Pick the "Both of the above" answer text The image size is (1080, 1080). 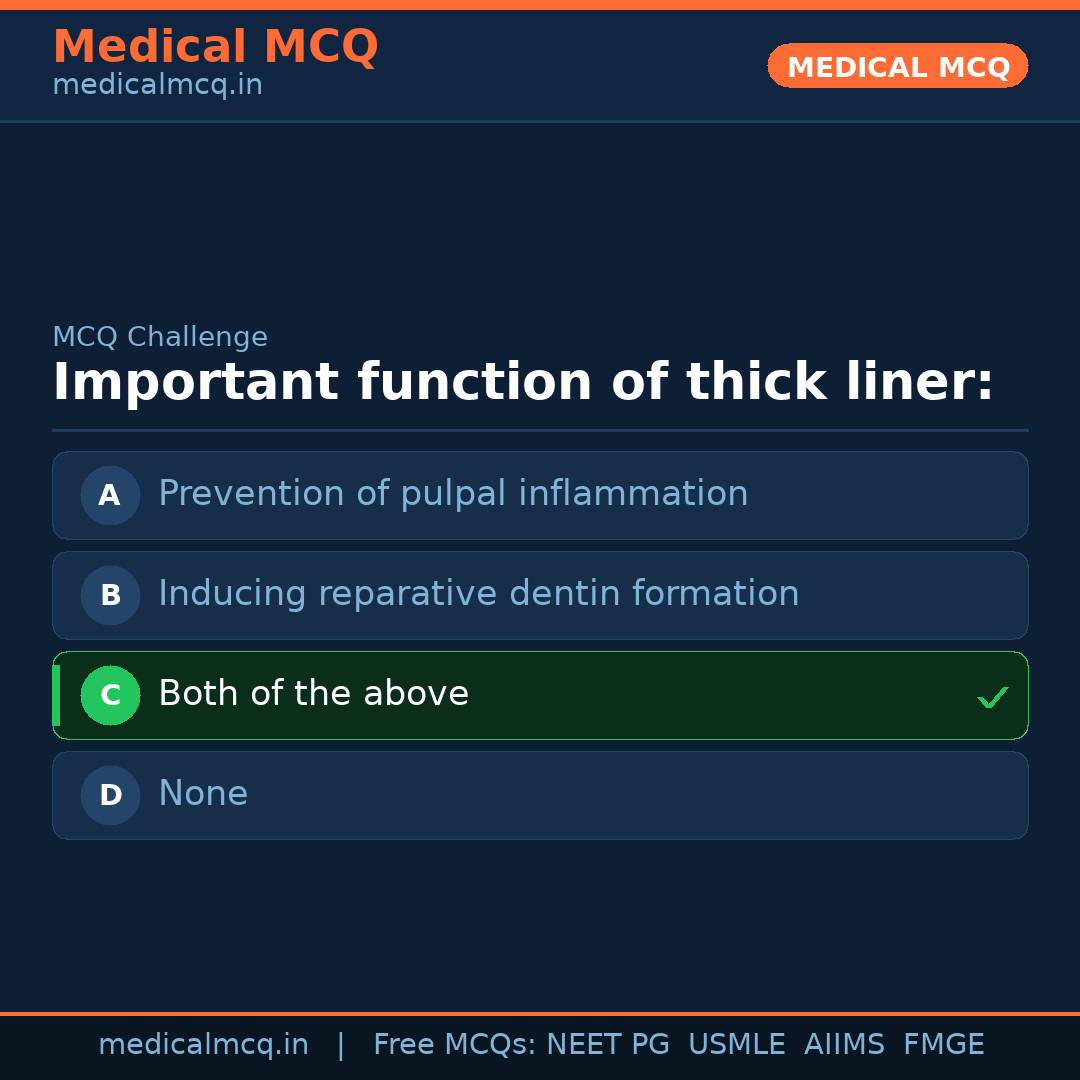(x=313, y=694)
